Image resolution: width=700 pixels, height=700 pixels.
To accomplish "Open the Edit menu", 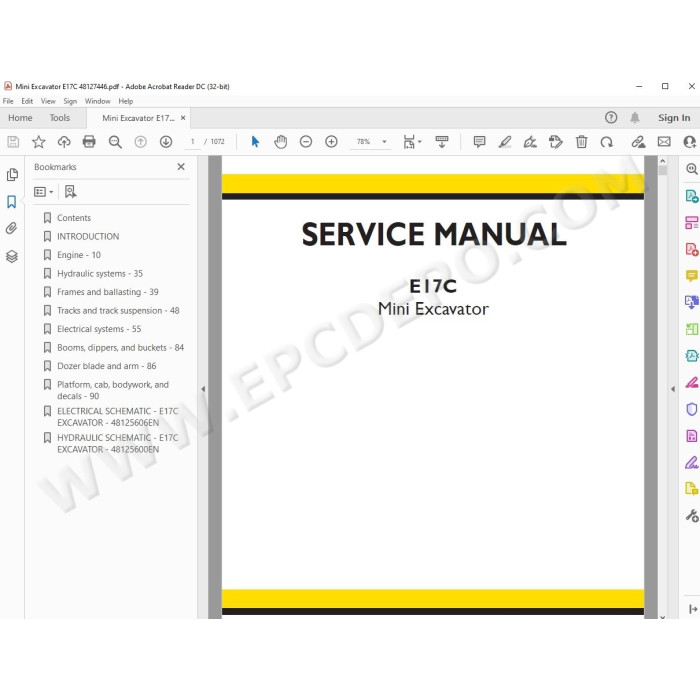I will click(x=27, y=101).
